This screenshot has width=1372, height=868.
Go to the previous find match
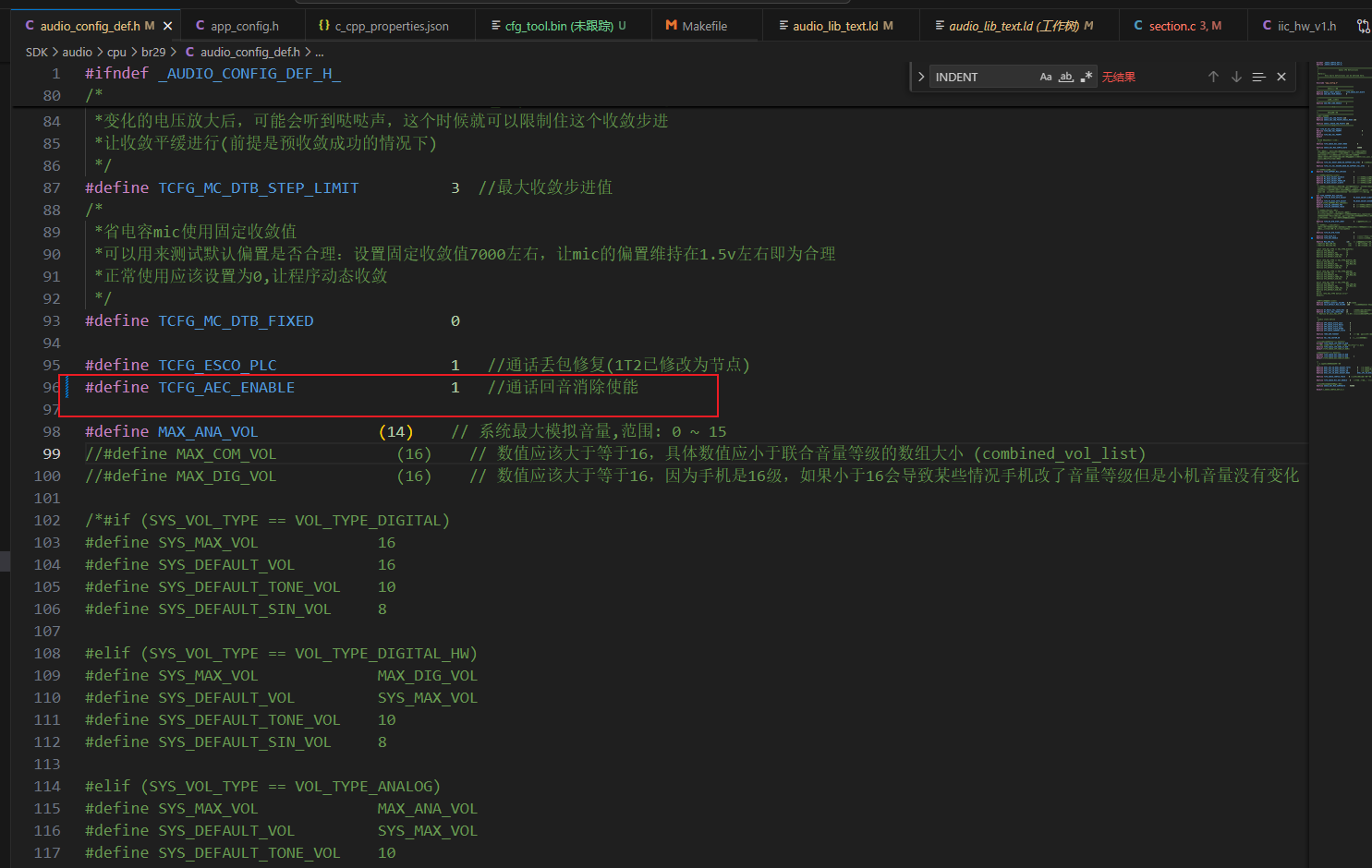(1213, 77)
